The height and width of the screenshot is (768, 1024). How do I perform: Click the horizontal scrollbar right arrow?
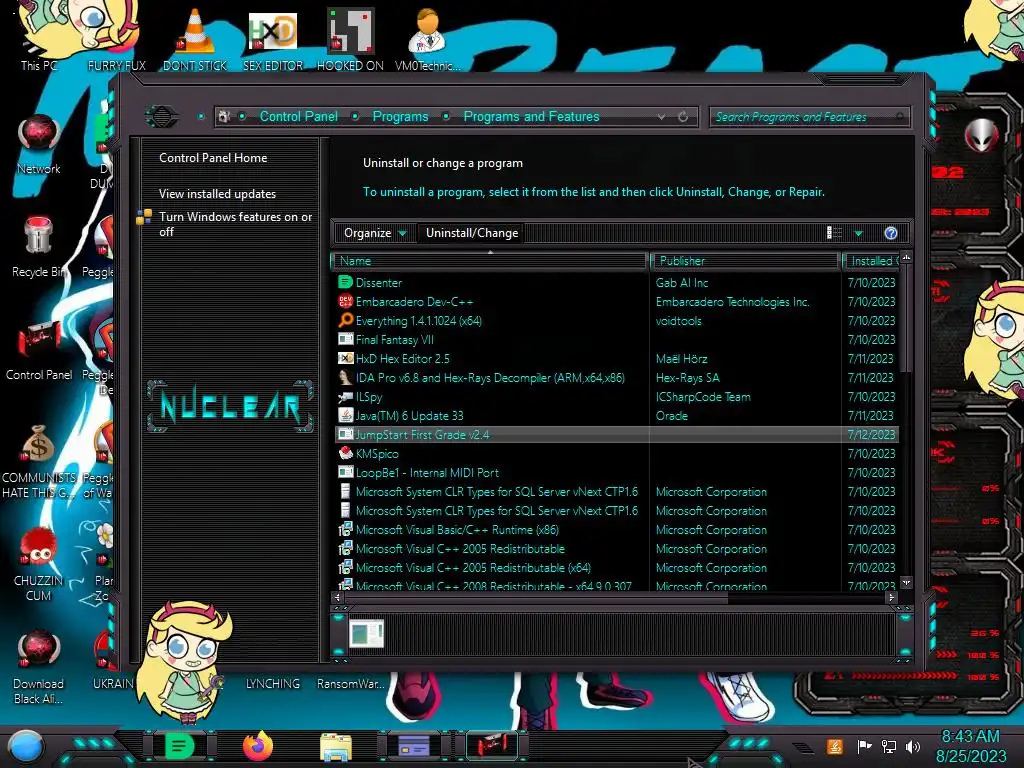click(891, 597)
